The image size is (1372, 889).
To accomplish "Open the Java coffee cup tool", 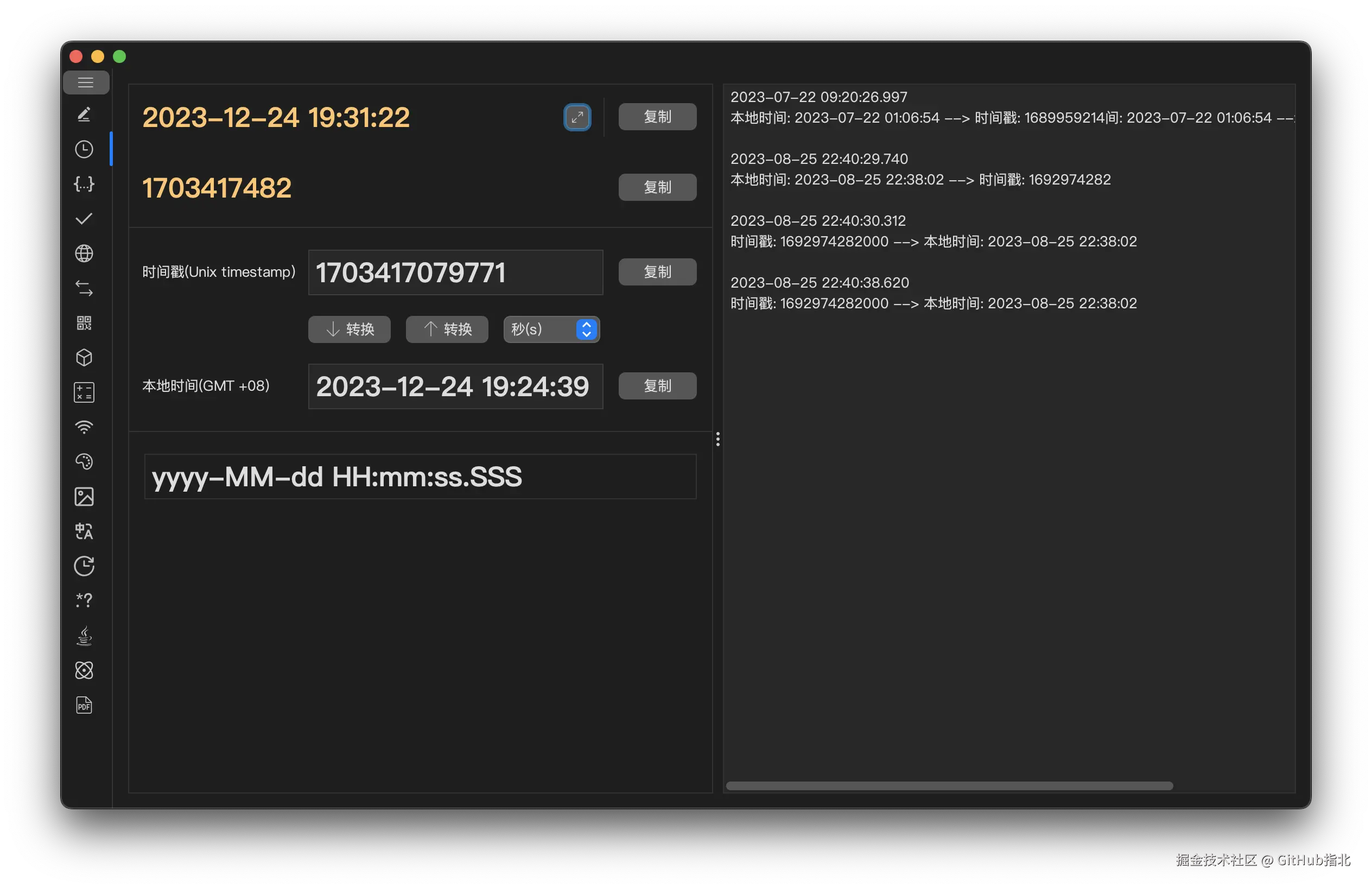I will [84, 636].
